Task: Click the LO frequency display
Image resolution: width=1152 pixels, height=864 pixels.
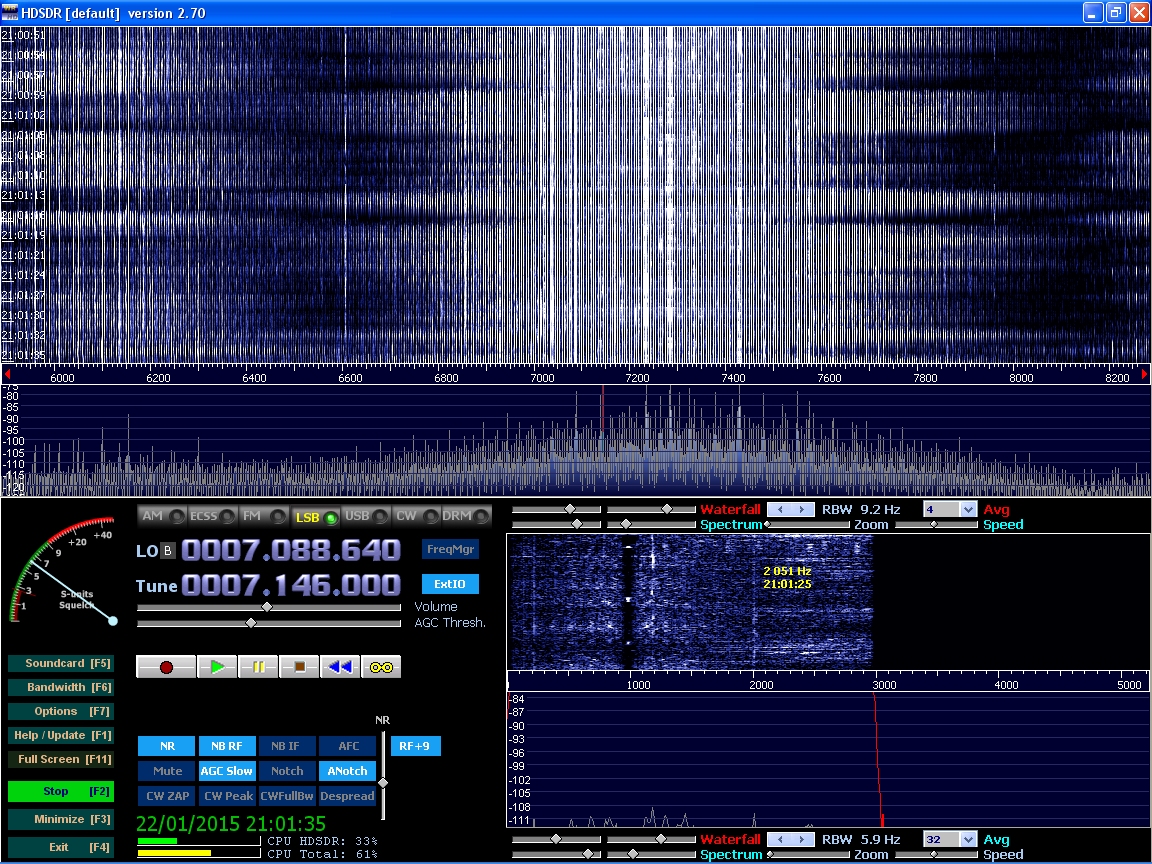Action: click(x=291, y=550)
